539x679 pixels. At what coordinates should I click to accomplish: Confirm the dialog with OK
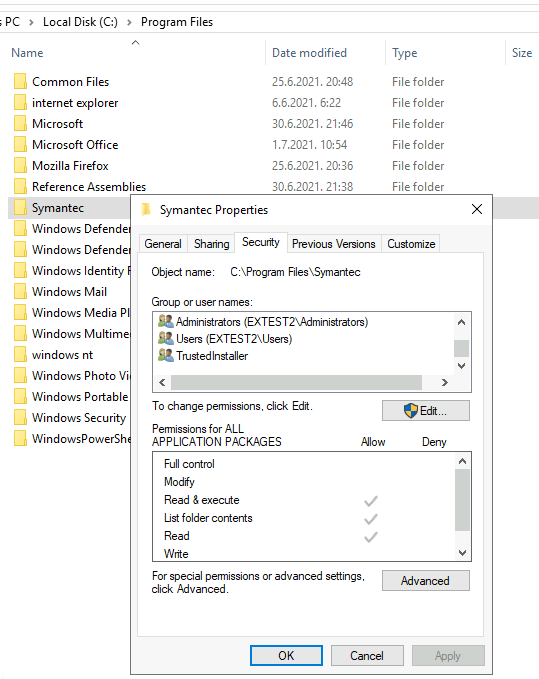click(x=286, y=655)
